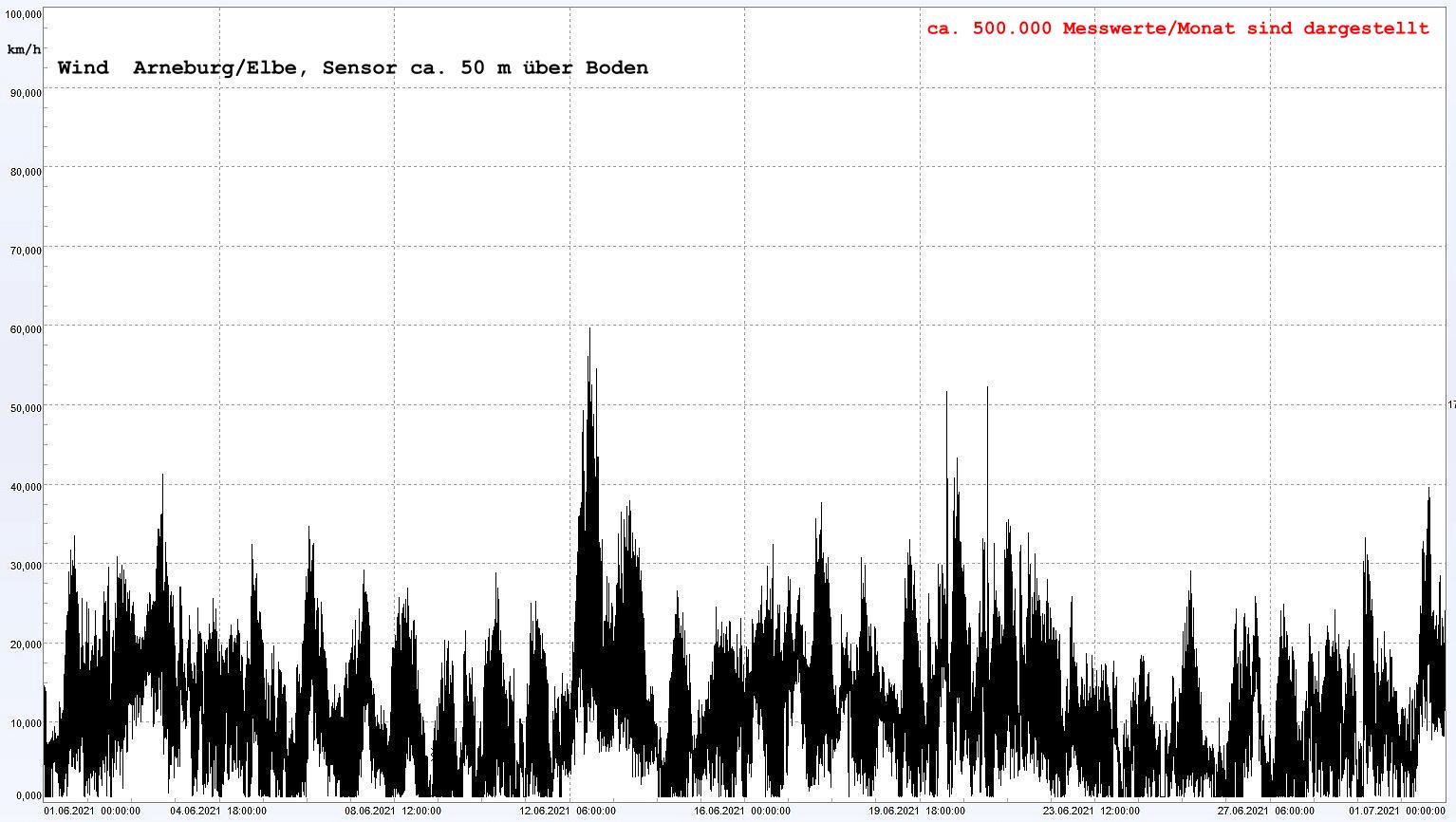1456x822 pixels.
Task: Click the 50,000 y-axis label
Action: (24, 408)
